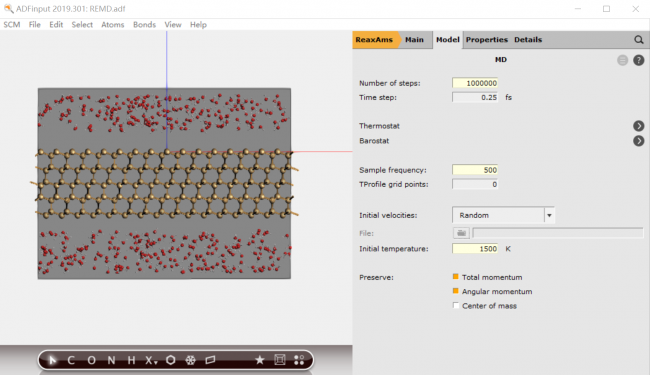Choose the Carbon atom tool C
This screenshot has height=375, width=650.
pyautogui.click(x=71, y=360)
